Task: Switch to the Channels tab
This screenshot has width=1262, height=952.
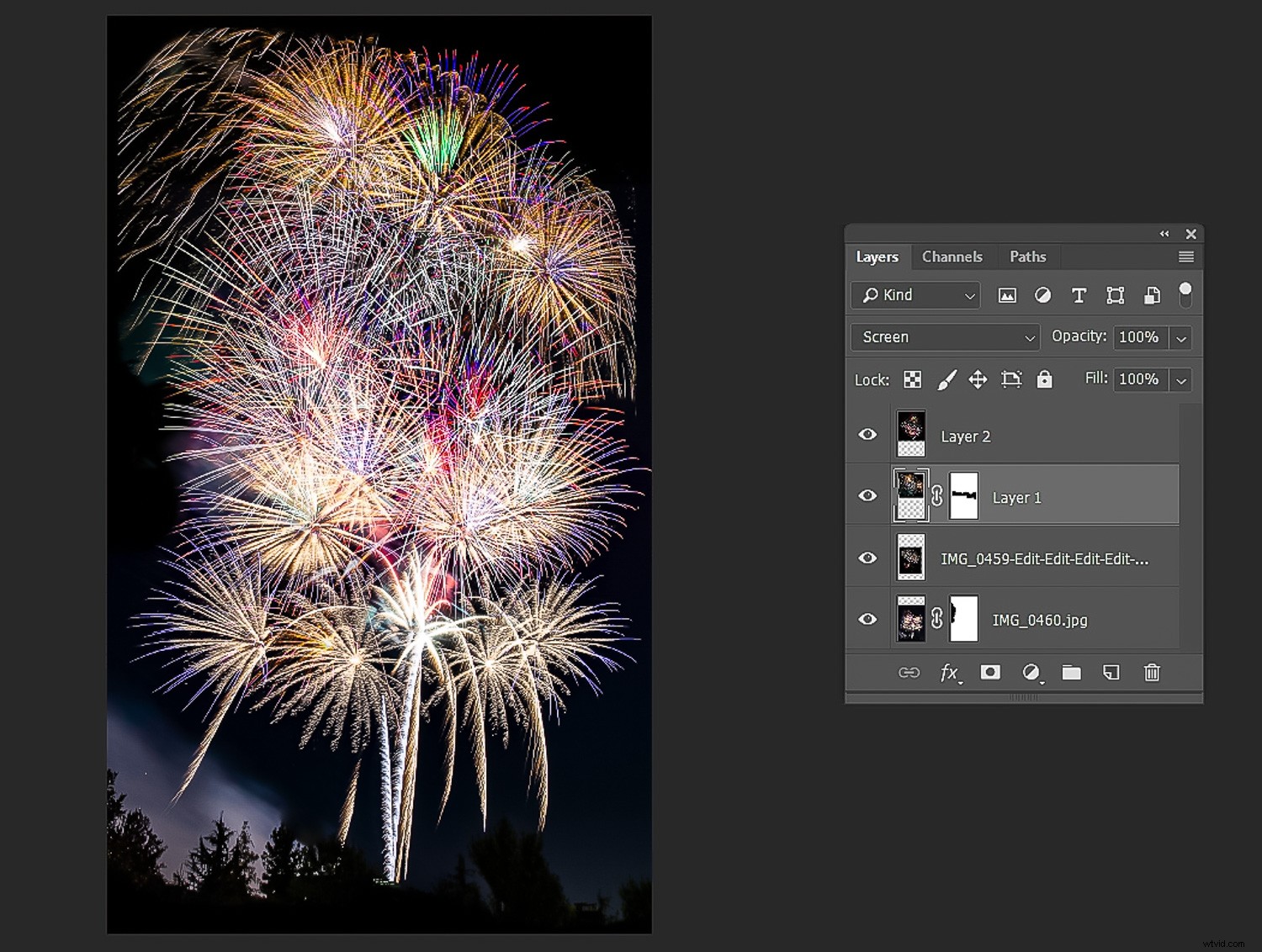Action: coord(953,257)
